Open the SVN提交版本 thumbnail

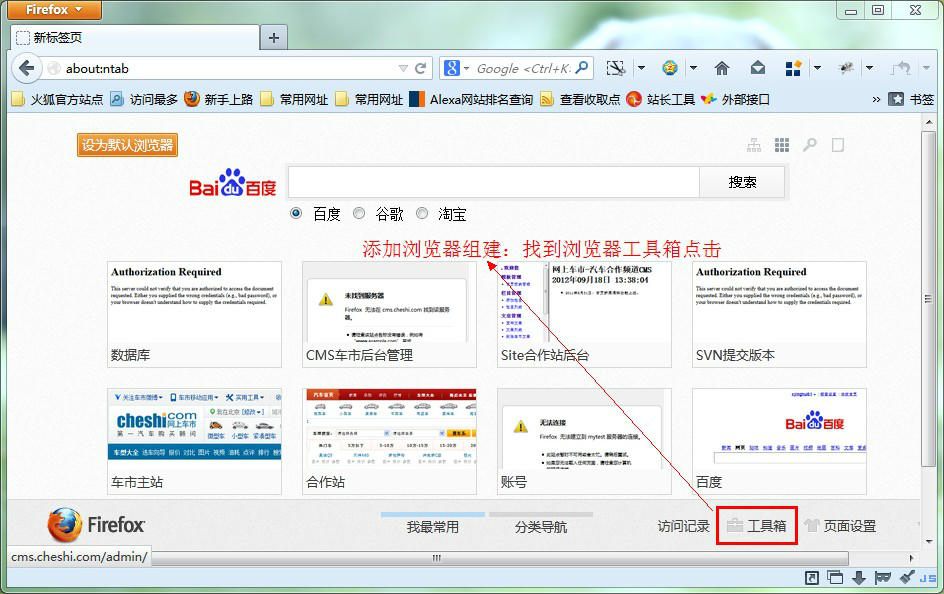pos(779,314)
